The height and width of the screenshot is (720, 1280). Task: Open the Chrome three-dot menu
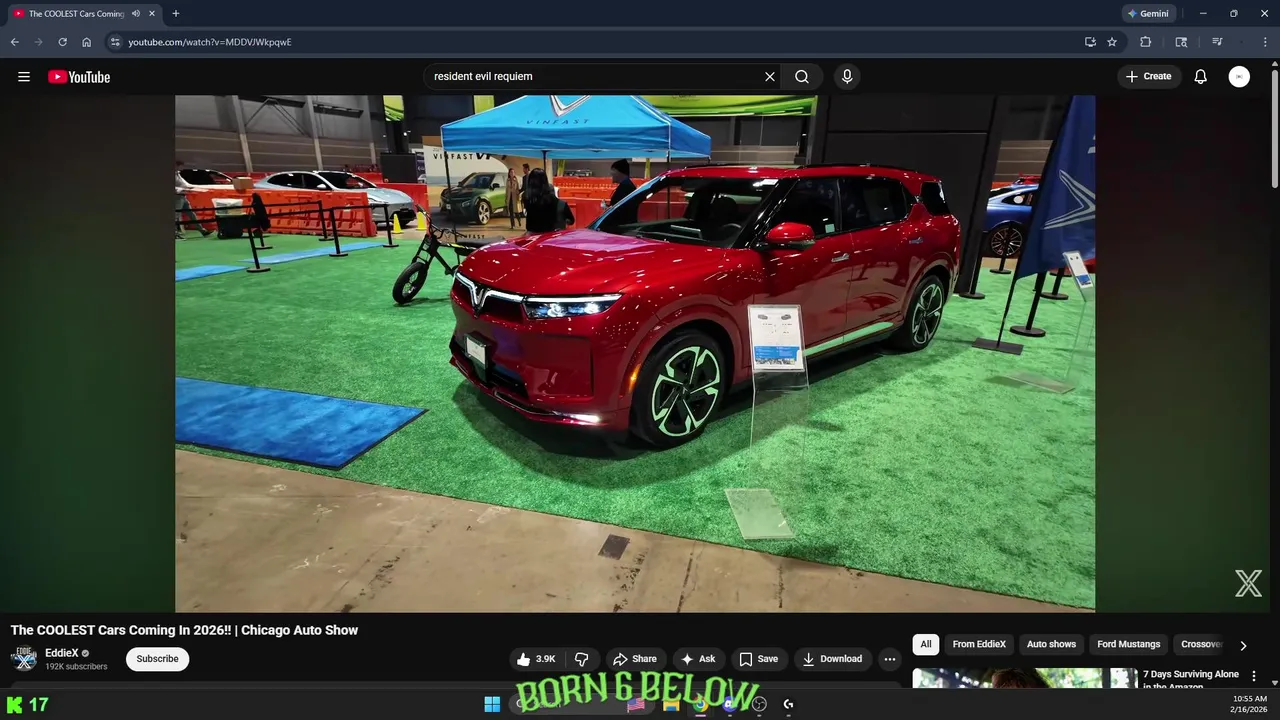[x=1266, y=42]
